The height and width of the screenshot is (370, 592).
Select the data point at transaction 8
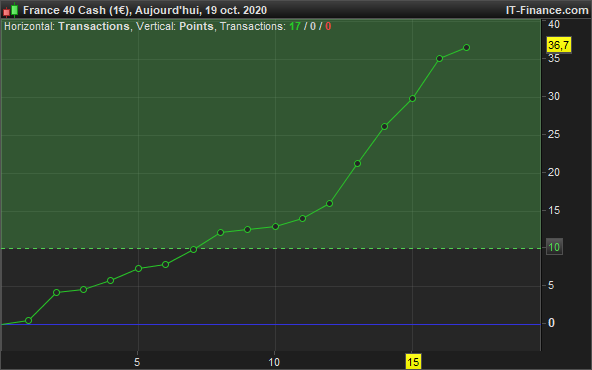click(x=221, y=233)
